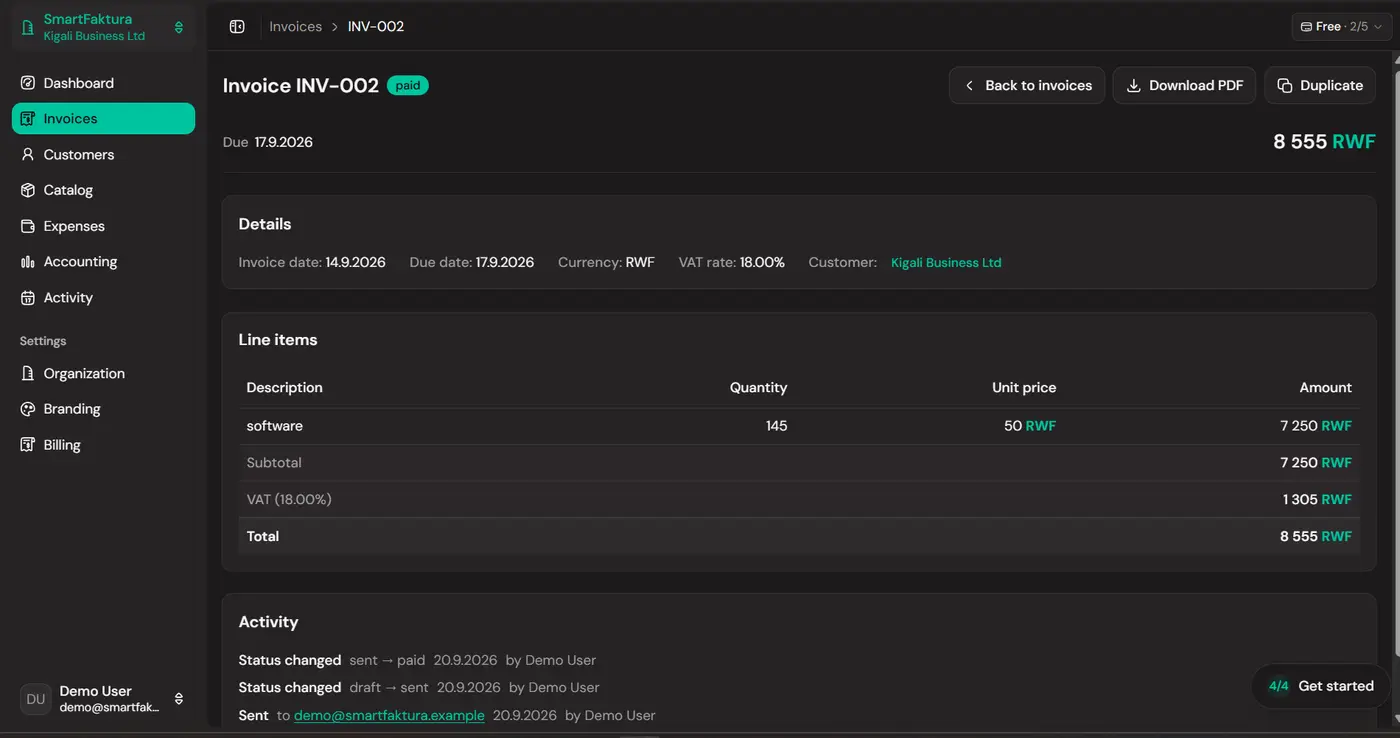The width and height of the screenshot is (1400, 738).
Task: Click the SmartFaktura logo icon
Action: 28,27
